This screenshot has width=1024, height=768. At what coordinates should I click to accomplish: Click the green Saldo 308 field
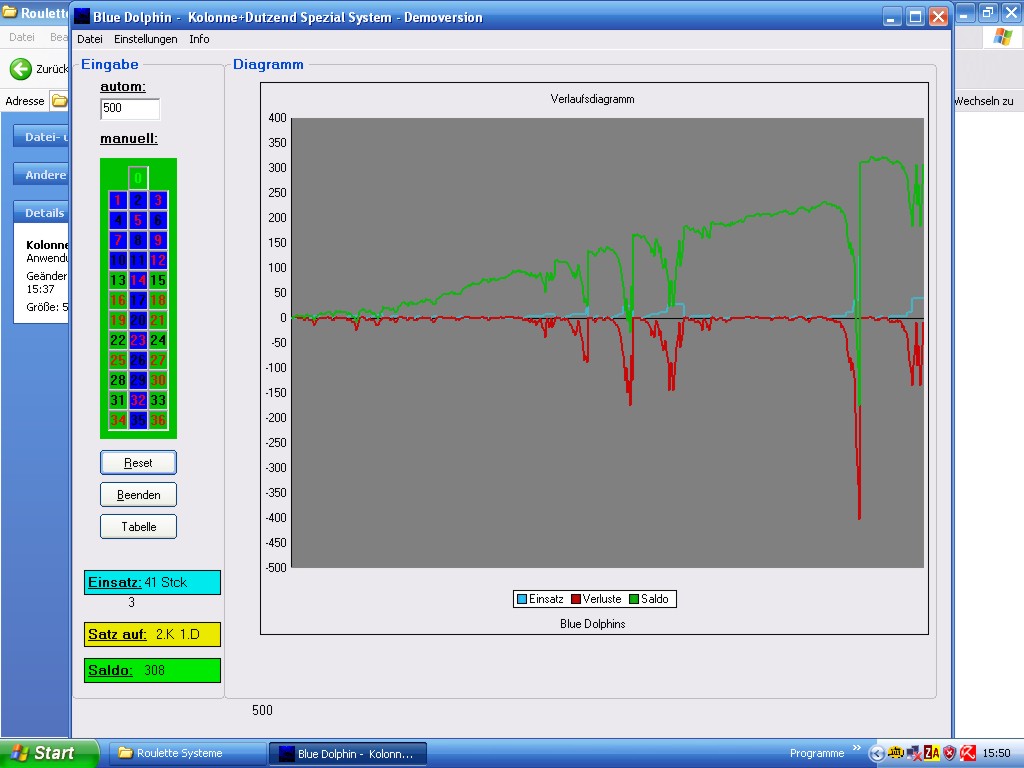pyautogui.click(x=152, y=671)
